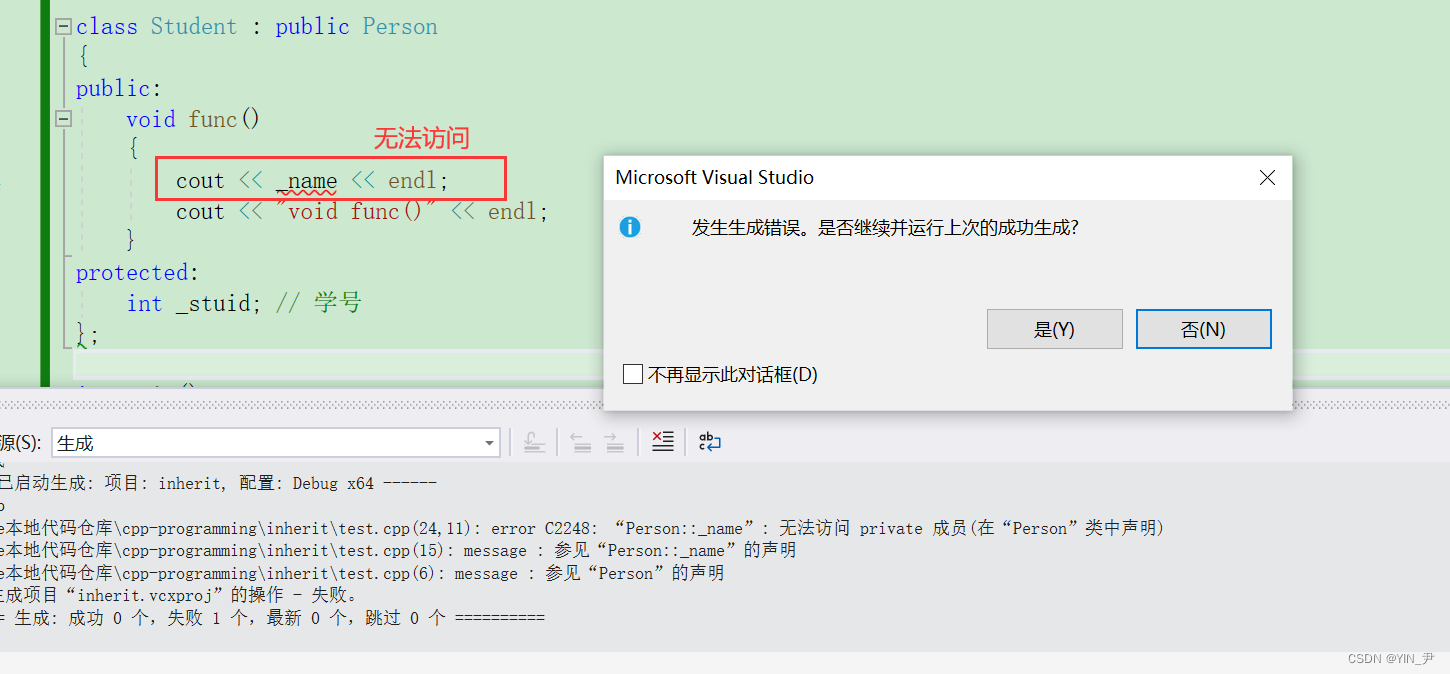This screenshot has height=674, width=1450.
Task: Click the error C2248 line in output
Action: [582, 528]
